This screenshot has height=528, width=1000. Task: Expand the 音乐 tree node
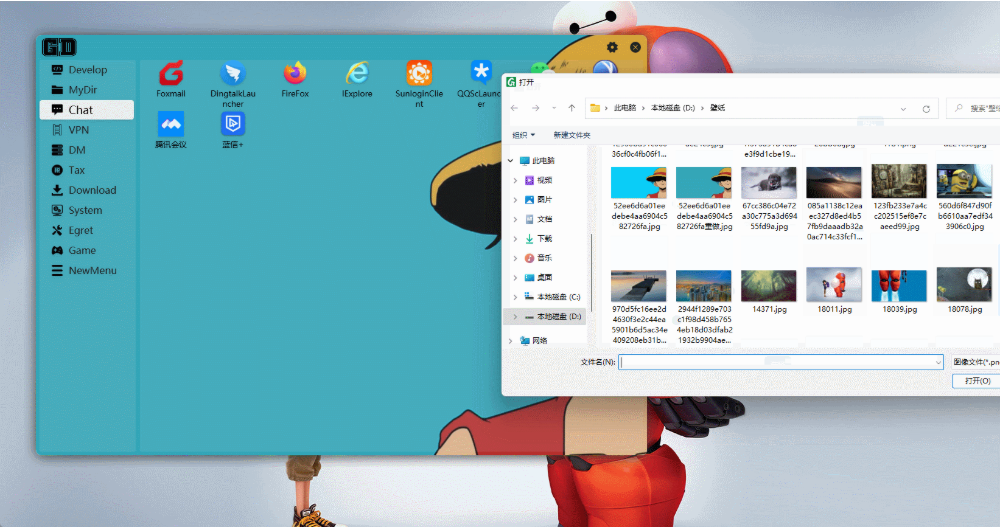[x=515, y=258]
